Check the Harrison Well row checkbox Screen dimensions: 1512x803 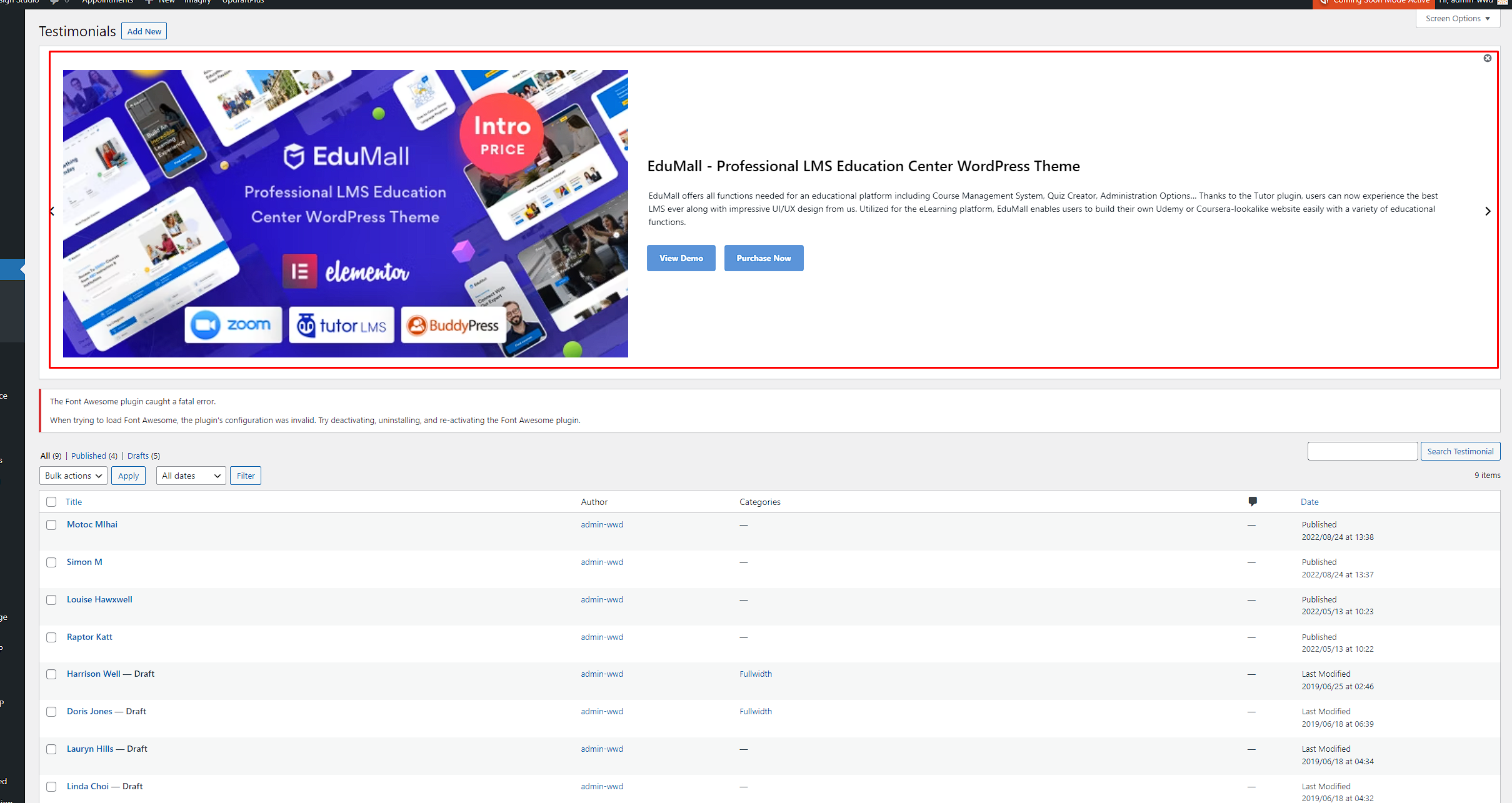pos(51,674)
